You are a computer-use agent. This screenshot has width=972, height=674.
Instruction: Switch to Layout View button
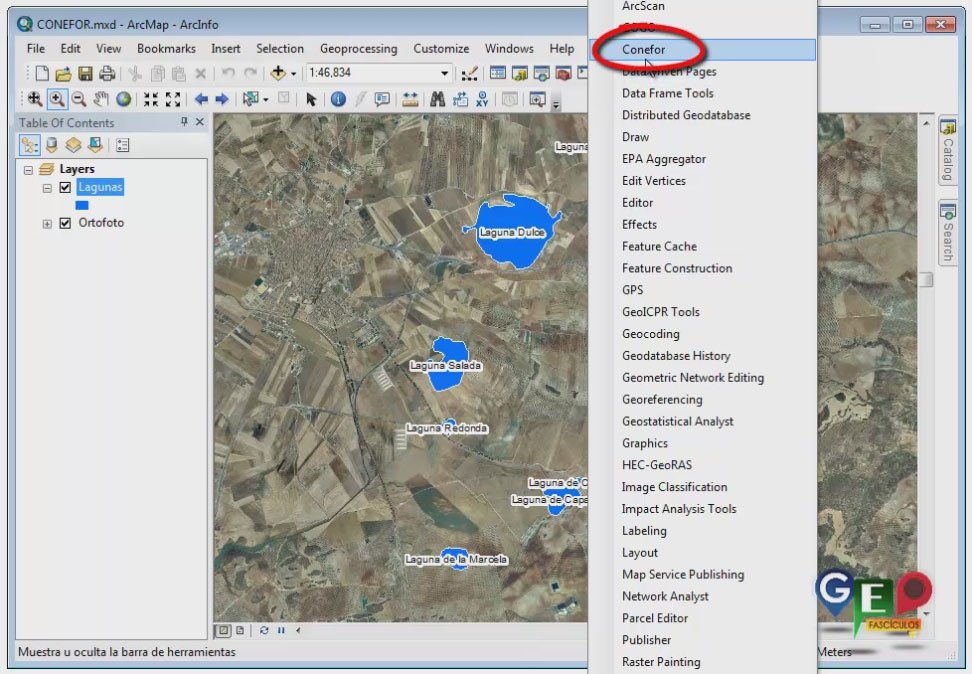(x=240, y=630)
